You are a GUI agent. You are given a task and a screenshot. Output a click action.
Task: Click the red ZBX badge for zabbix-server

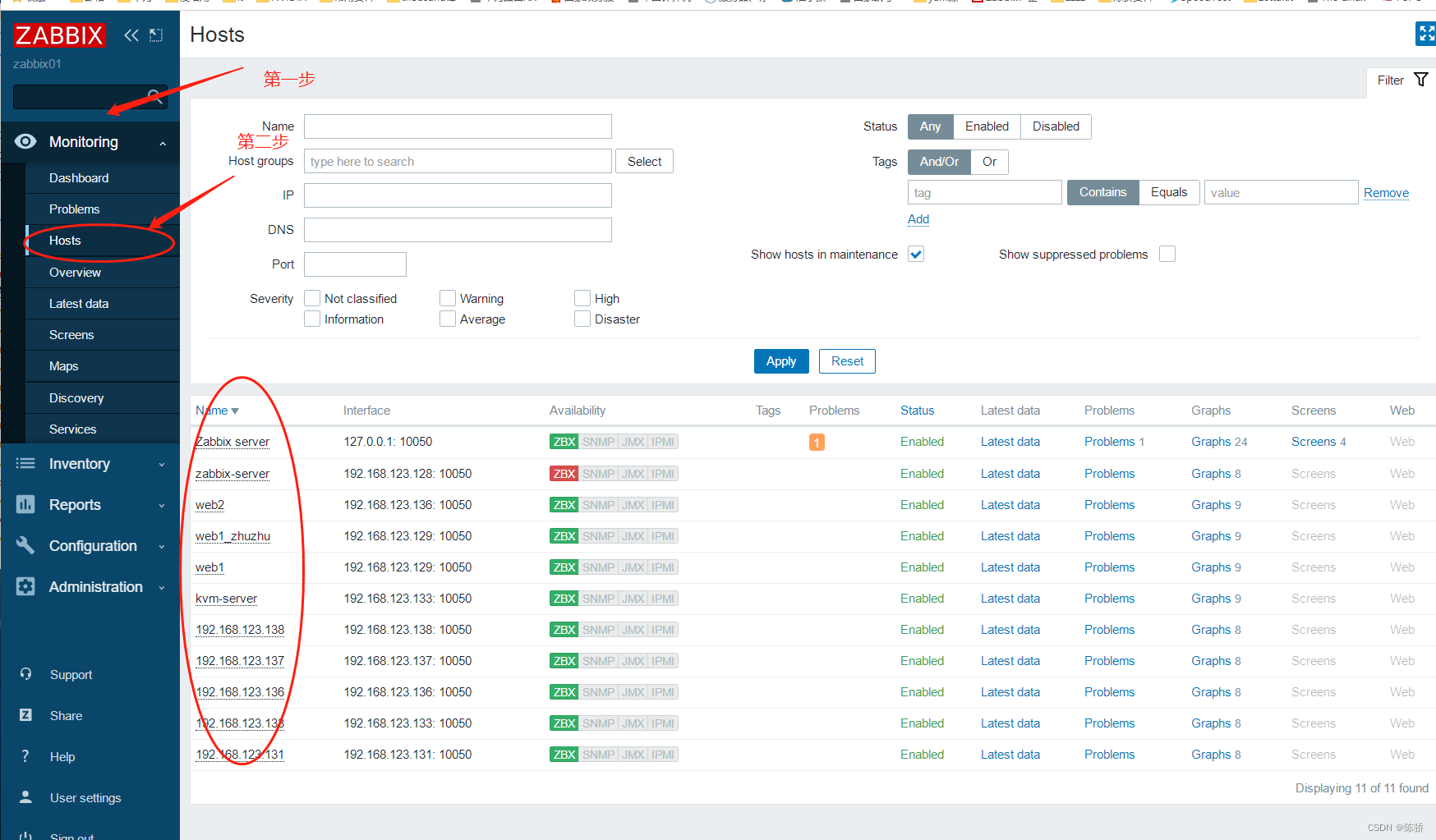(564, 474)
